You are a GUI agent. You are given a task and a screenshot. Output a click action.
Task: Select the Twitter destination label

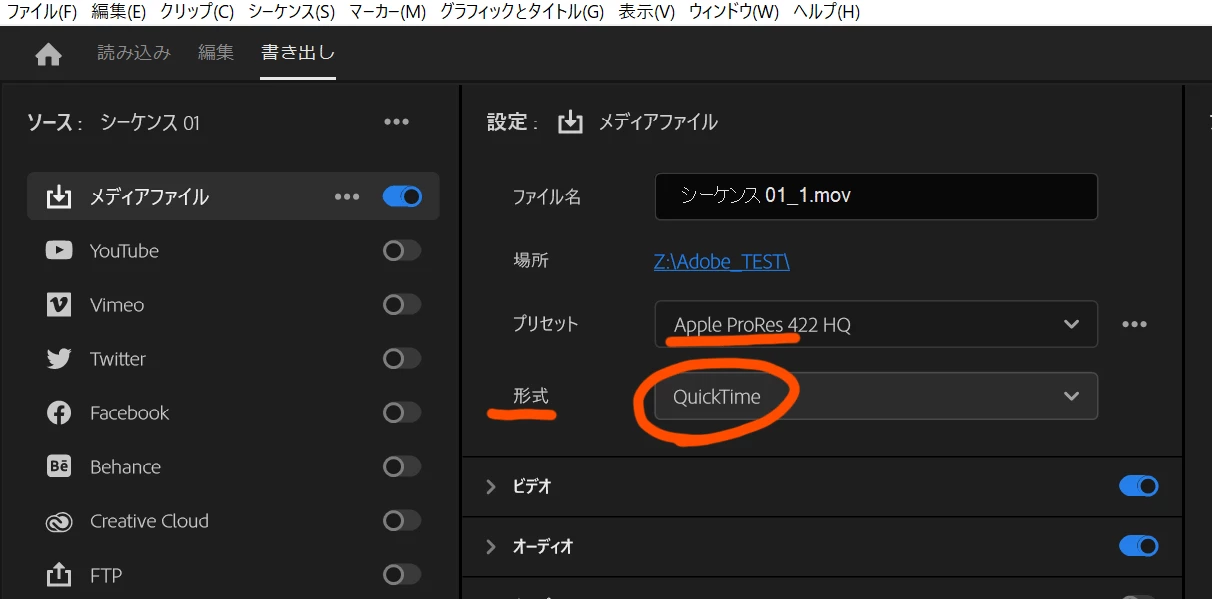pos(118,359)
